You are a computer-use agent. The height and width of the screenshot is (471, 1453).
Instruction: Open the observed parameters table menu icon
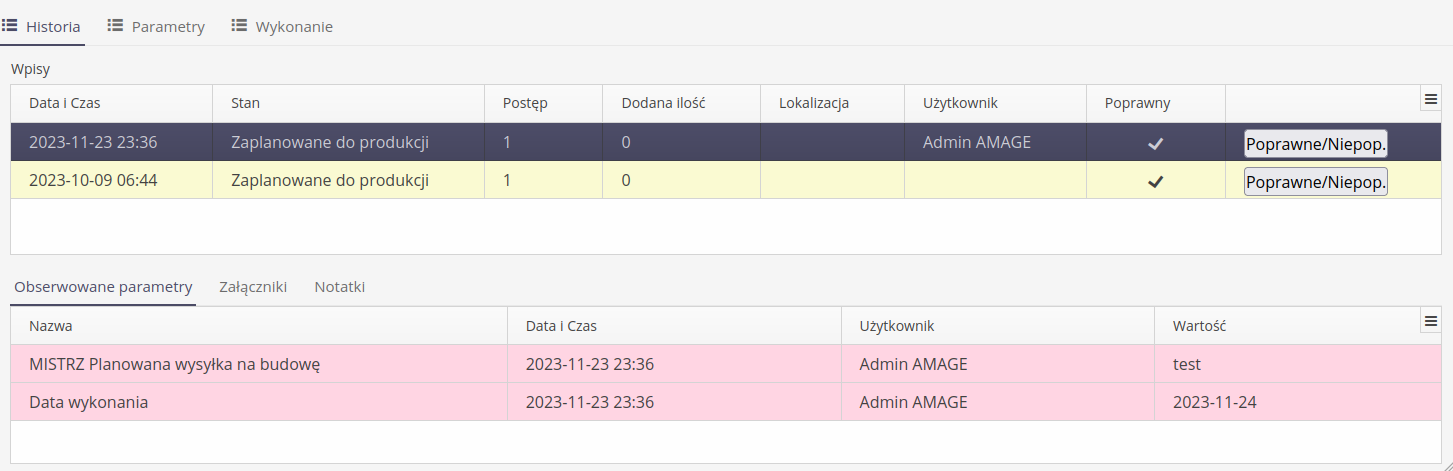coord(1430,321)
